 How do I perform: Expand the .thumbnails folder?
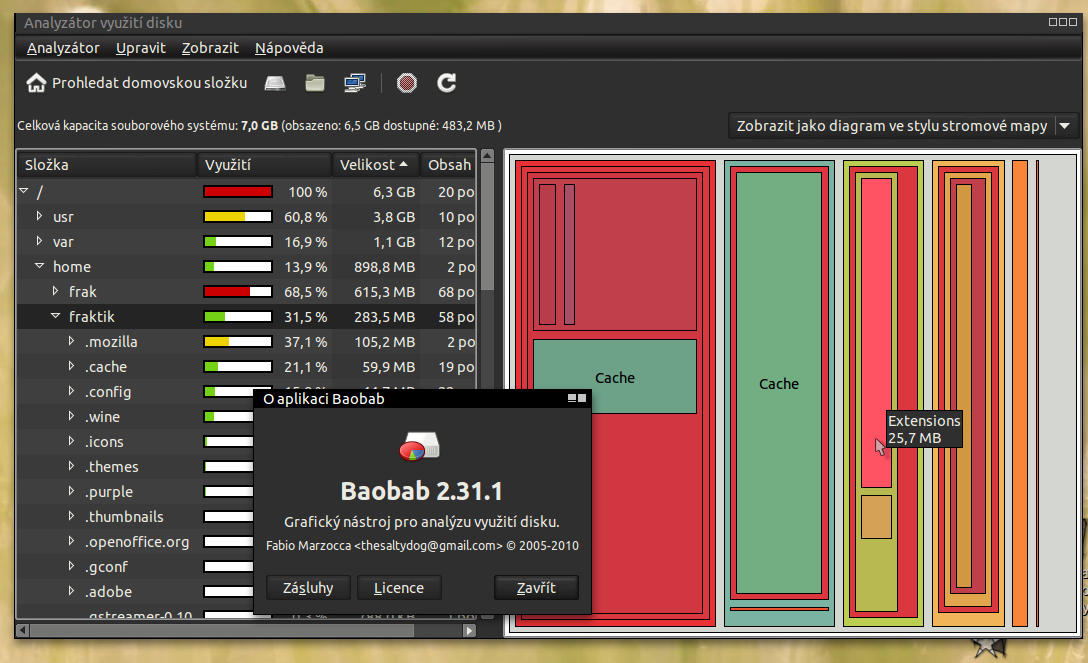tap(71, 516)
